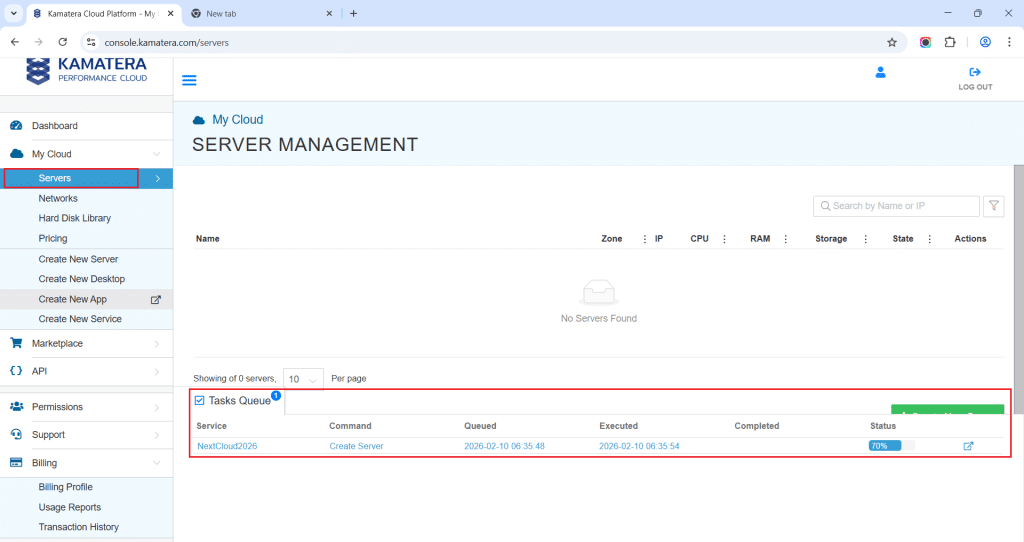Expand the Servers submenu arrow
Screen dimensions: 1024x542
pos(157,178)
